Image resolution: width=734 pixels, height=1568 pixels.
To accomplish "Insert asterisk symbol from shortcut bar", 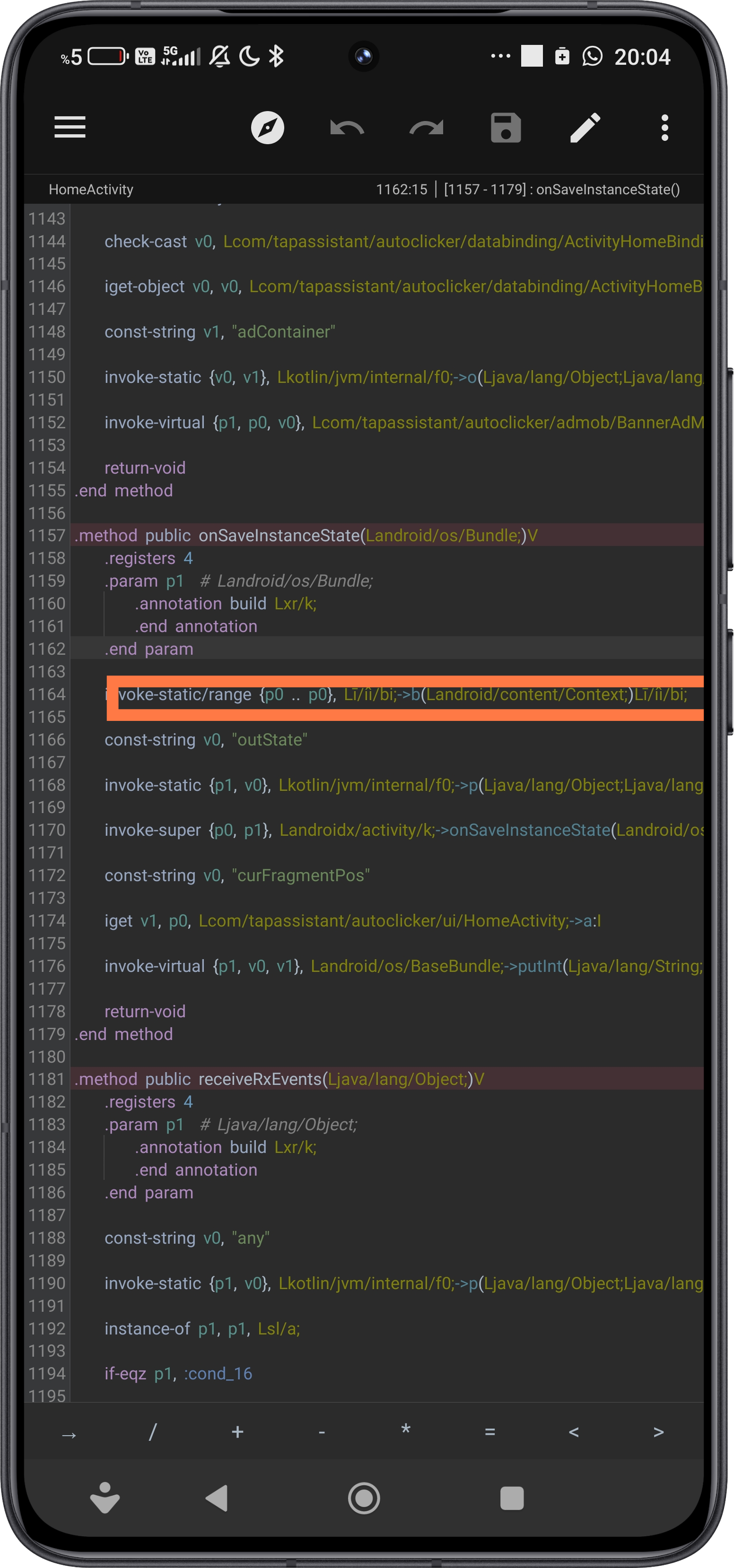I will tap(406, 1430).
